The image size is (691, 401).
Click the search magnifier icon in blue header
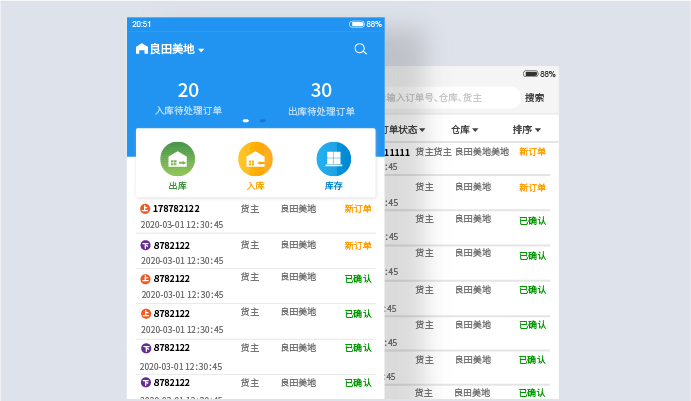360,49
